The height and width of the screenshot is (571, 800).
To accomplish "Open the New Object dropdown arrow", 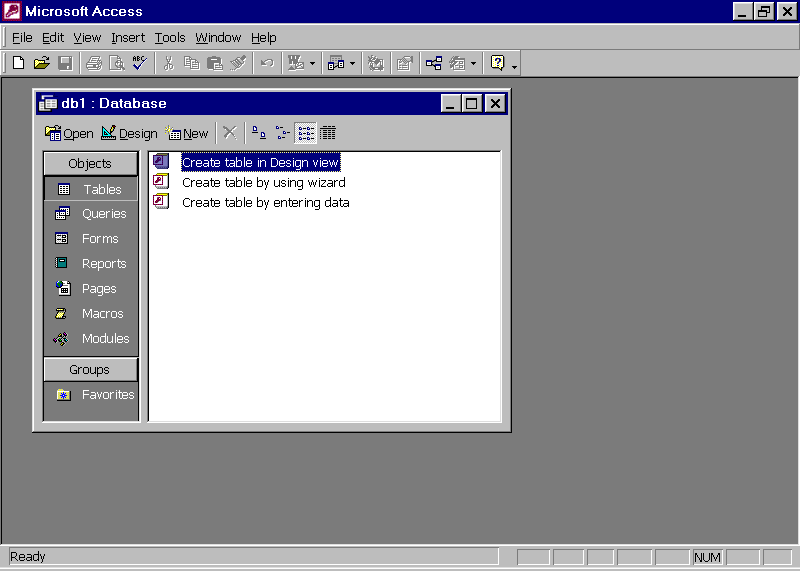I will point(473,64).
